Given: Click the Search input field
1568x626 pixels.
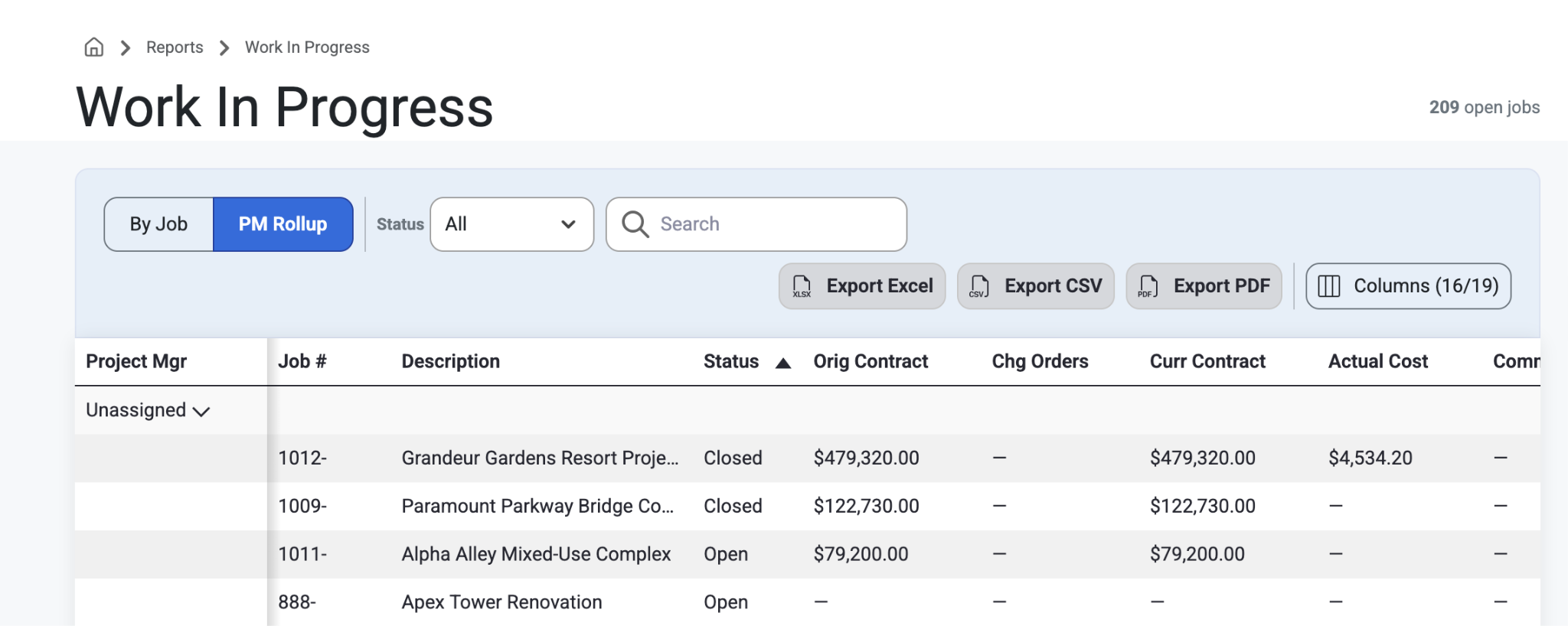Looking at the screenshot, I should pos(756,224).
